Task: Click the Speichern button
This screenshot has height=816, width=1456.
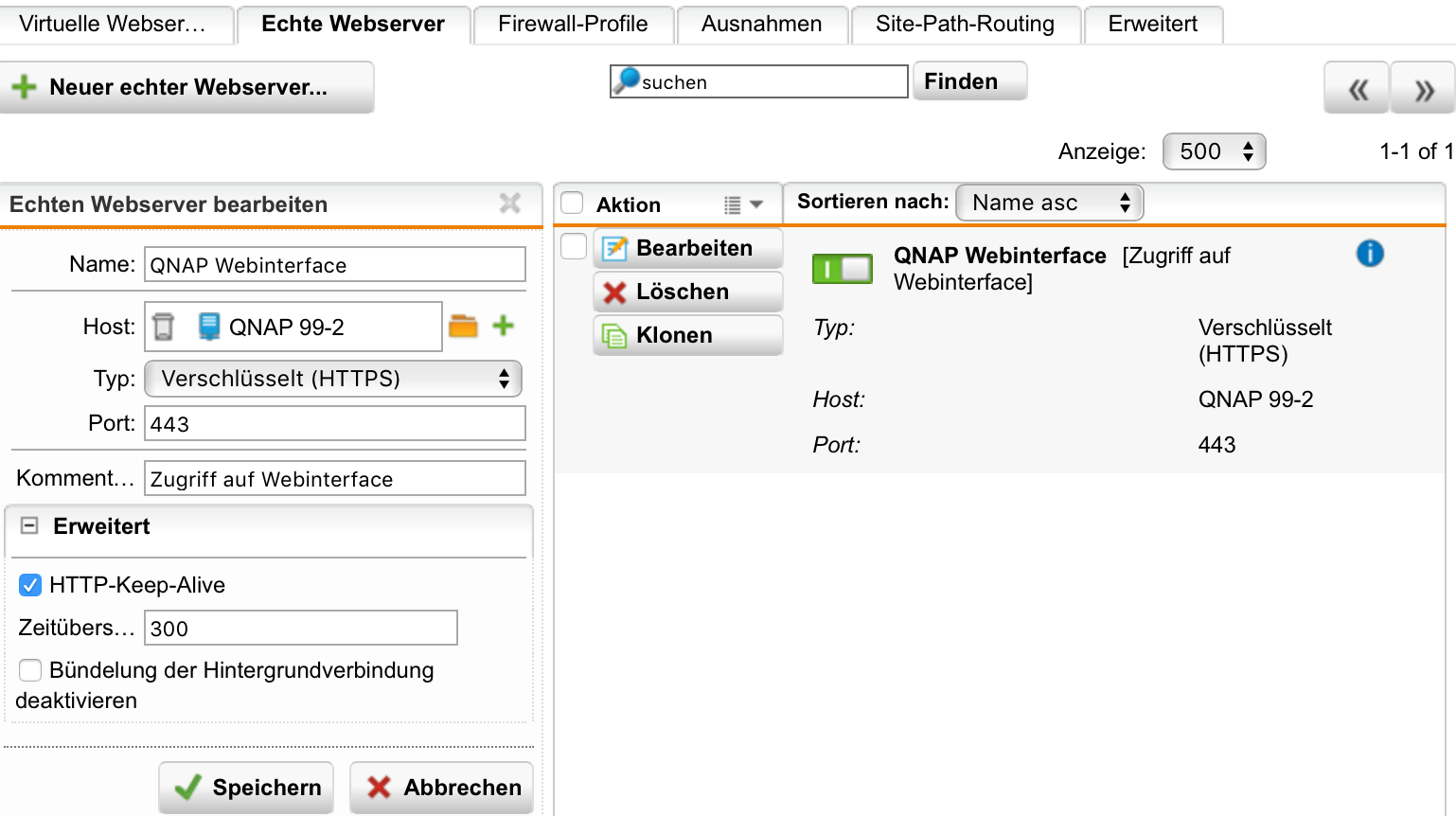Action: [247, 788]
